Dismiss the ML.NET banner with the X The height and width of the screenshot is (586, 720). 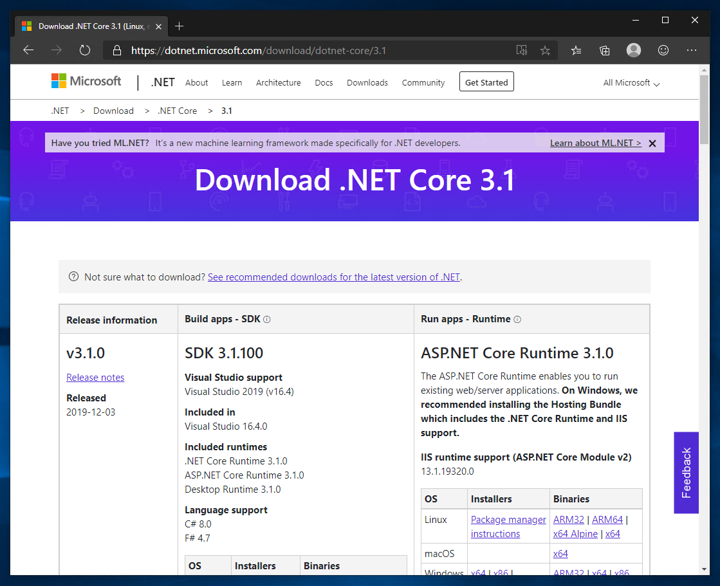click(652, 143)
